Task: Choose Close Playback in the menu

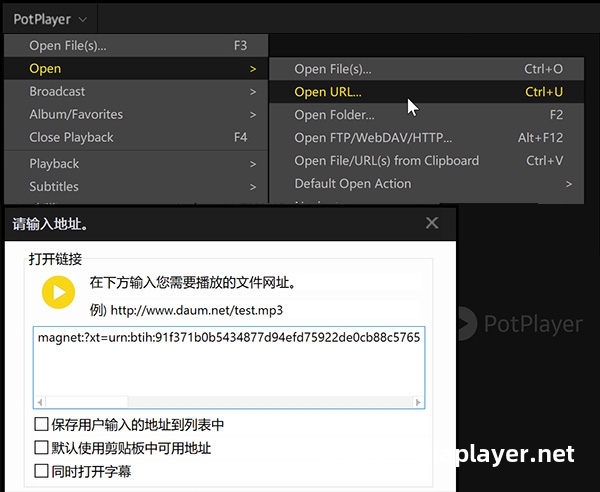Action: (136, 137)
